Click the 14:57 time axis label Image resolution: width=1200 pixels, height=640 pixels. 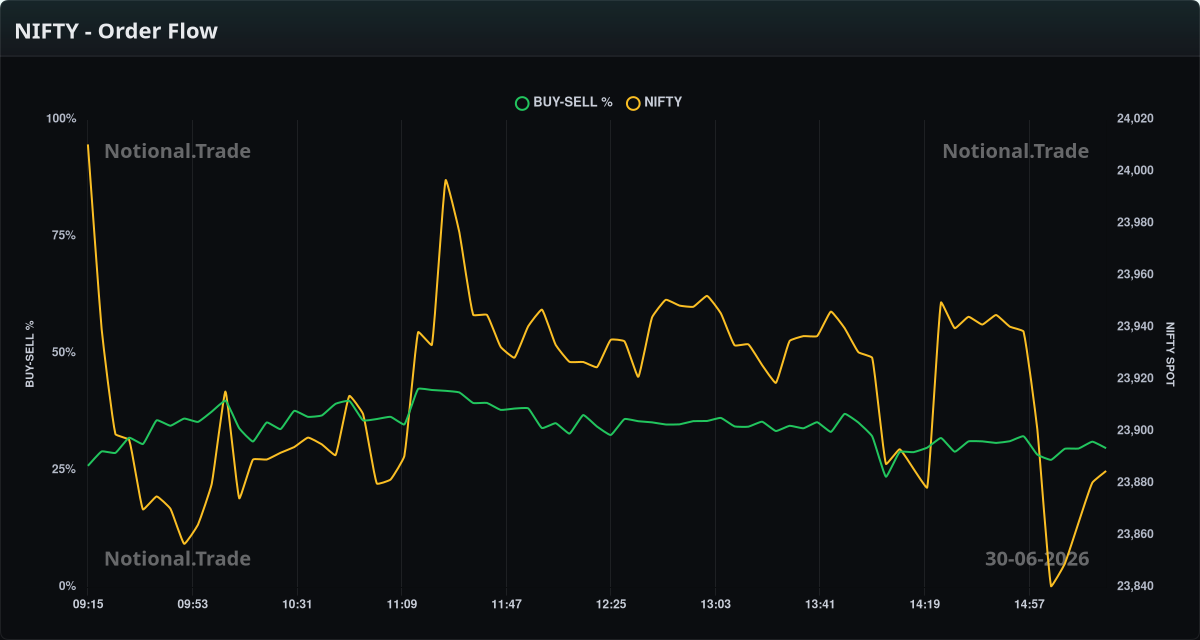(1028, 604)
